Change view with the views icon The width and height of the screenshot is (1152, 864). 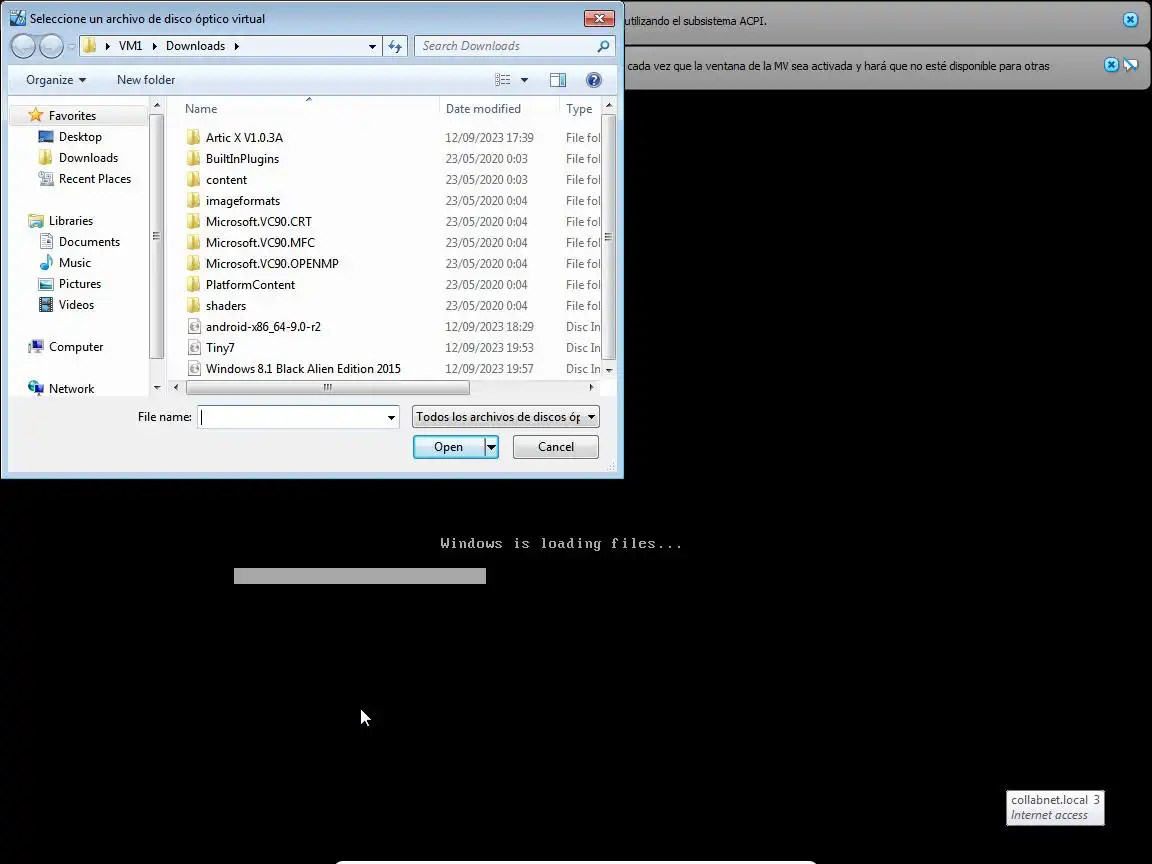pos(503,80)
